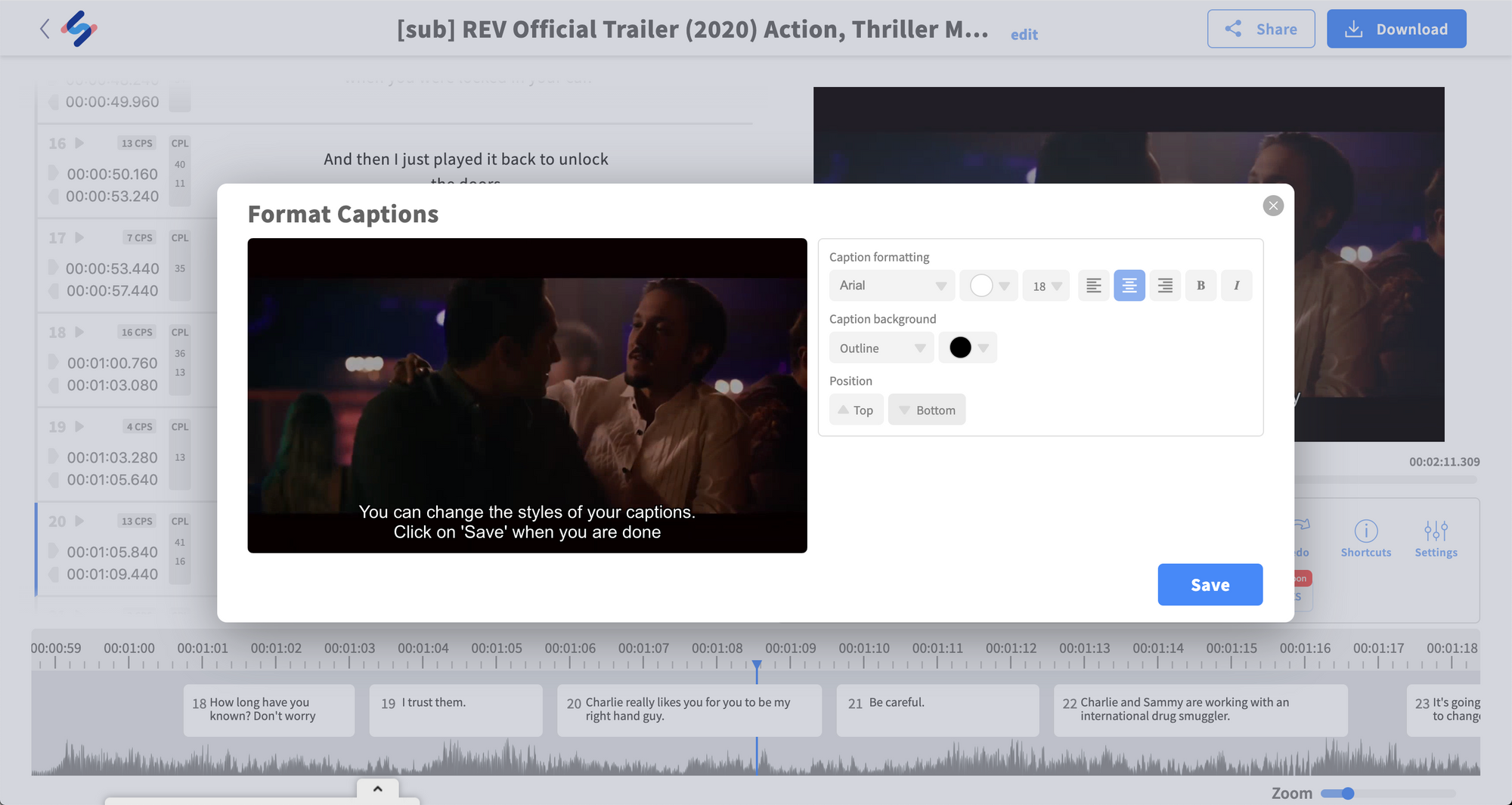The height and width of the screenshot is (805, 1512).
Task: Play subtitle segment 16
Action: pyautogui.click(x=79, y=144)
